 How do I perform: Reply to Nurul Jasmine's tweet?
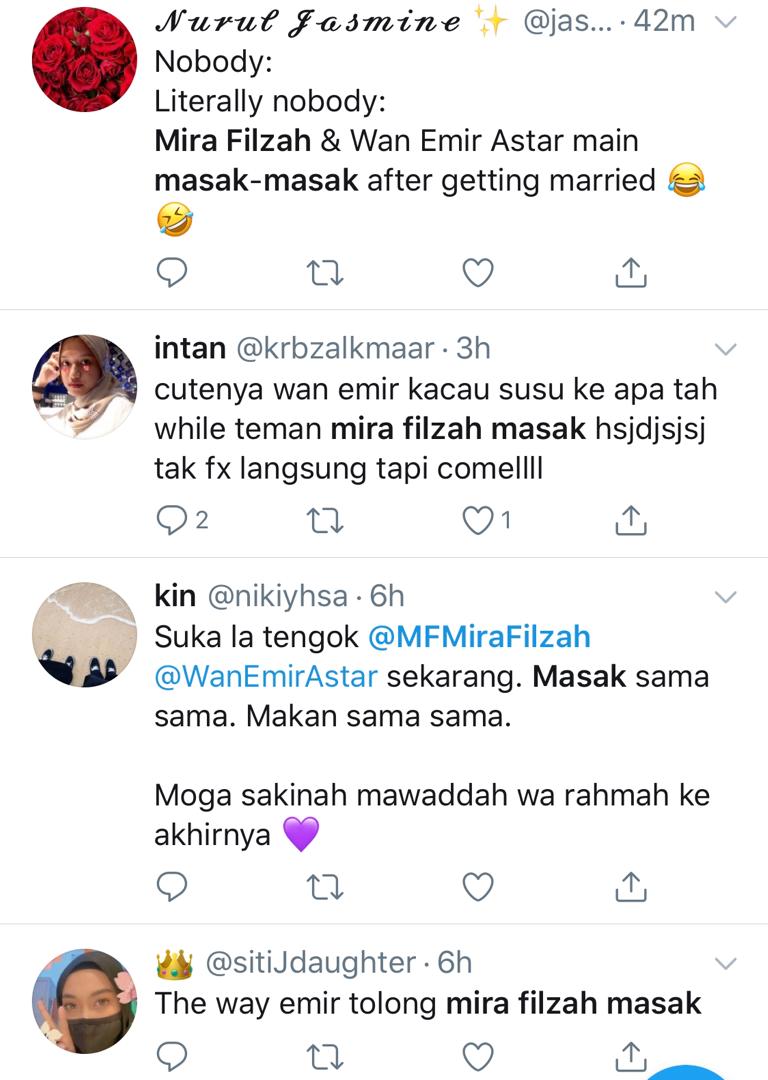pos(173,271)
